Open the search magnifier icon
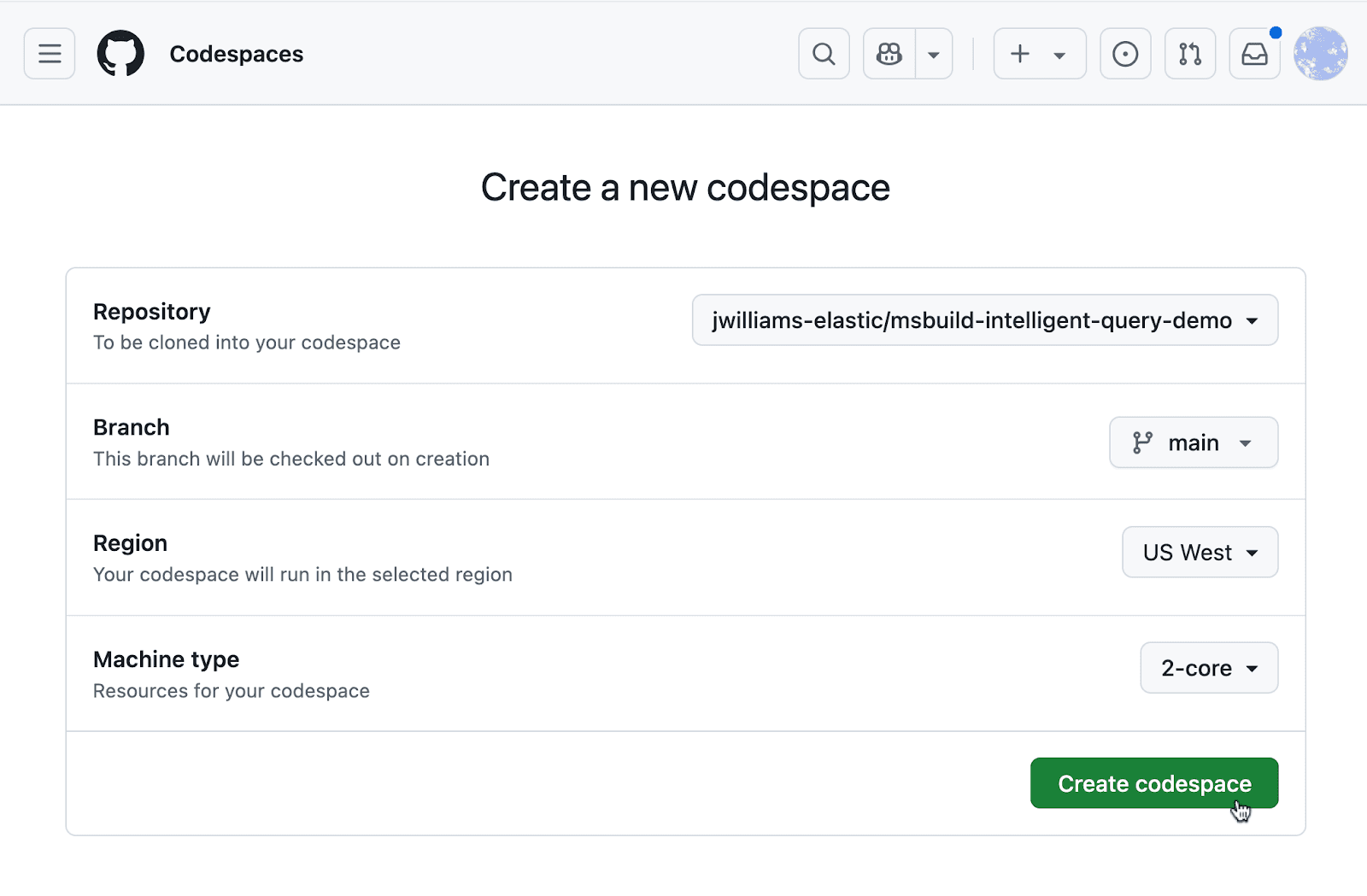 click(824, 54)
